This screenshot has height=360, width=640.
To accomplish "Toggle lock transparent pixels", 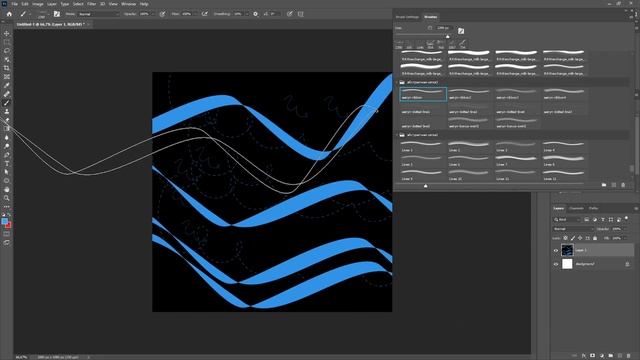I will [x=565, y=238].
